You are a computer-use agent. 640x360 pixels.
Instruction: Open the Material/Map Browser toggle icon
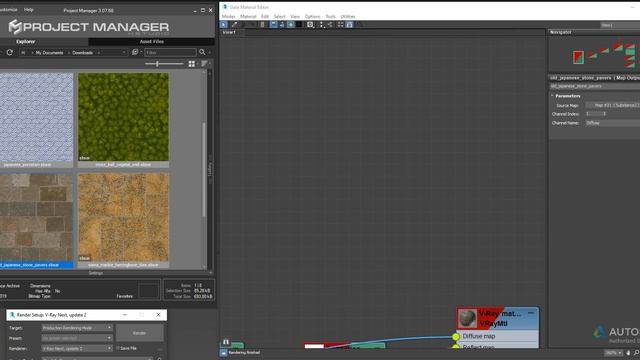point(340,24)
